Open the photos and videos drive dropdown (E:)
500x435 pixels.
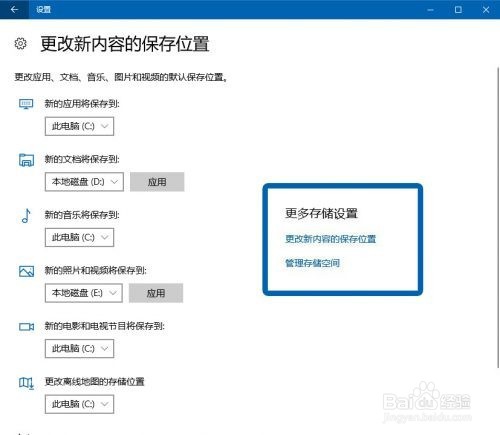tap(84, 293)
